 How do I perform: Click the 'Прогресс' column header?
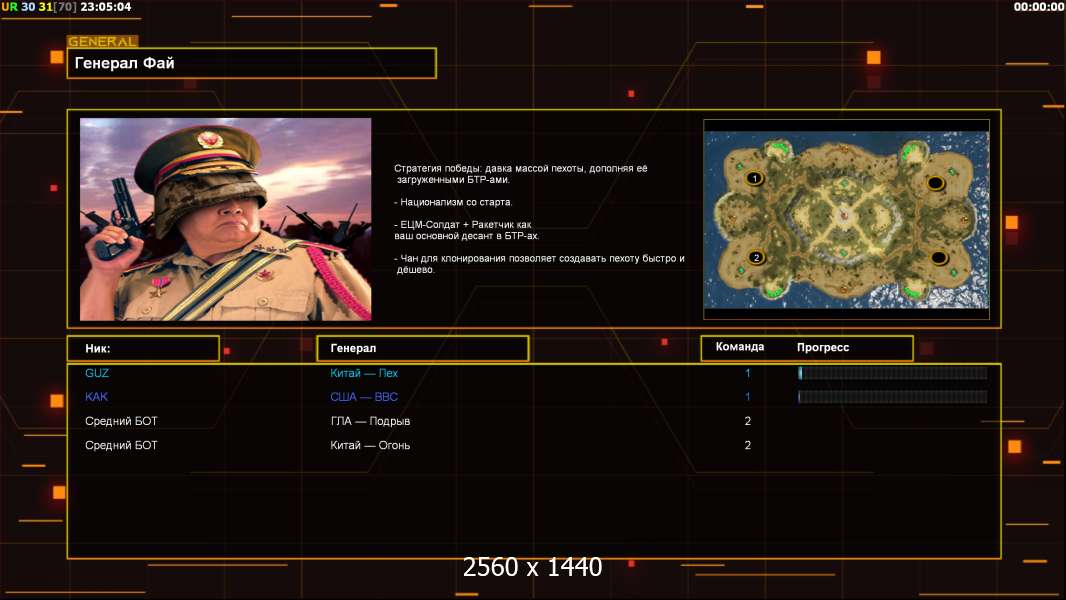coord(823,347)
